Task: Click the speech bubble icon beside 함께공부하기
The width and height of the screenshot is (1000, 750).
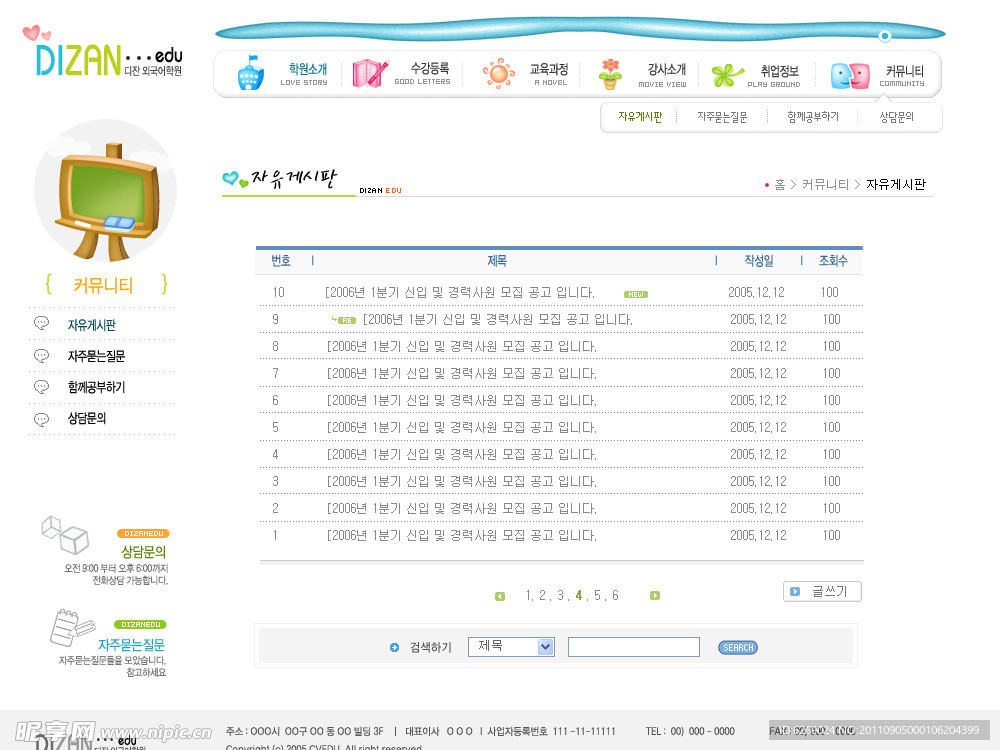Action: coord(41,386)
